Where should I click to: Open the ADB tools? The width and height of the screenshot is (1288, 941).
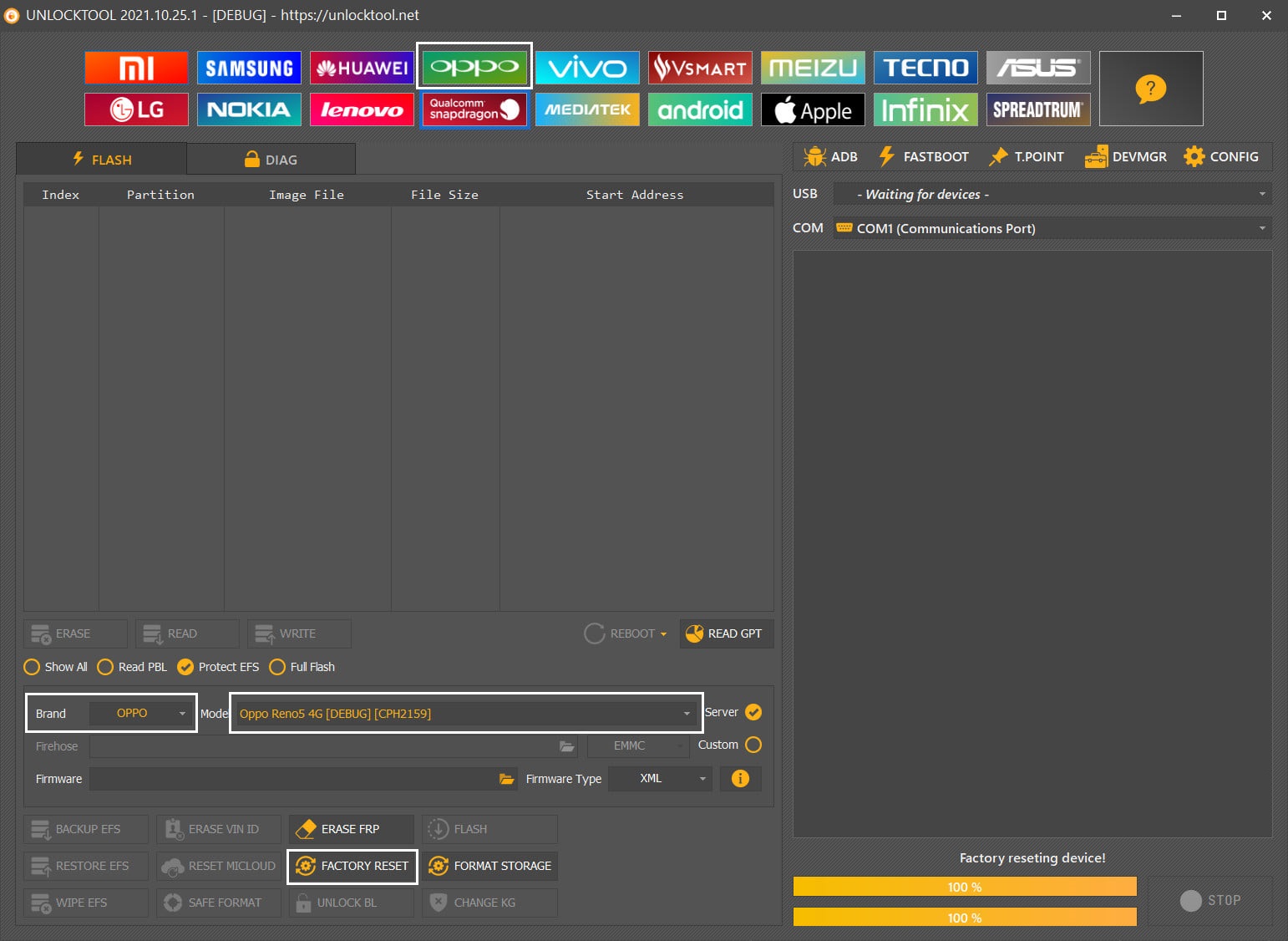(x=831, y=156)
